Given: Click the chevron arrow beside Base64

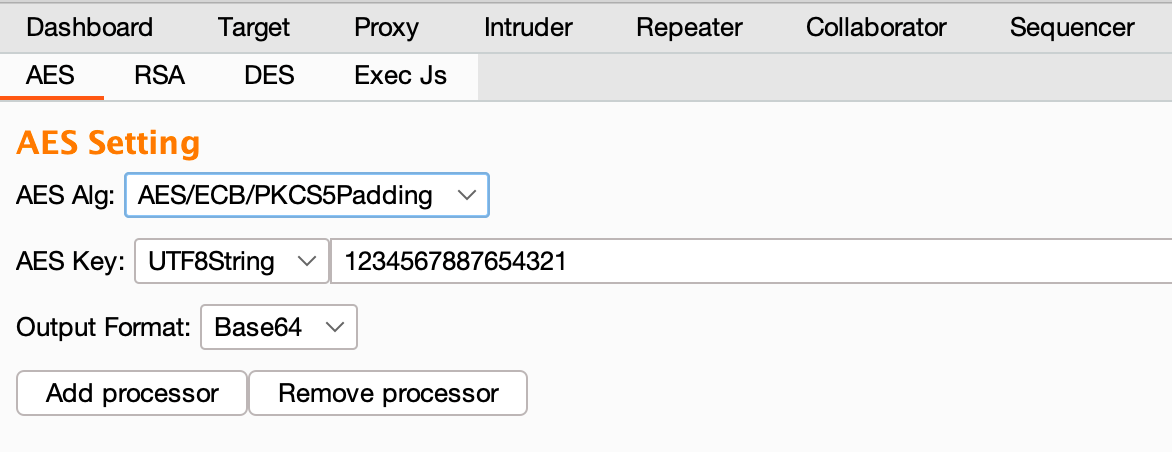Looking at the screenshot, I should pos(335,328).
